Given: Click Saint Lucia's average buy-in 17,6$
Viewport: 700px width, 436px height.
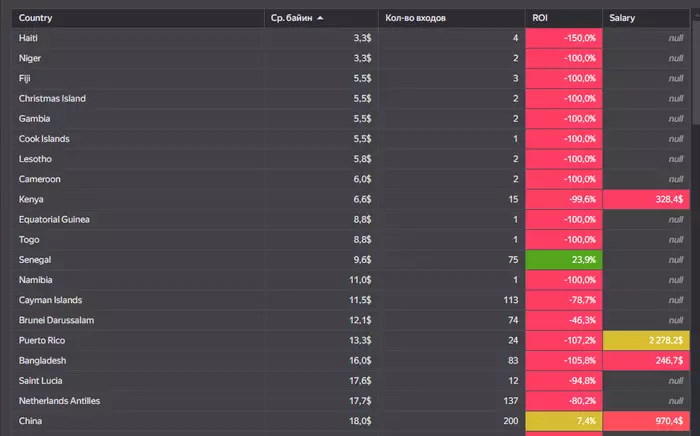Looking at the screenshot, I should point(360,381).
